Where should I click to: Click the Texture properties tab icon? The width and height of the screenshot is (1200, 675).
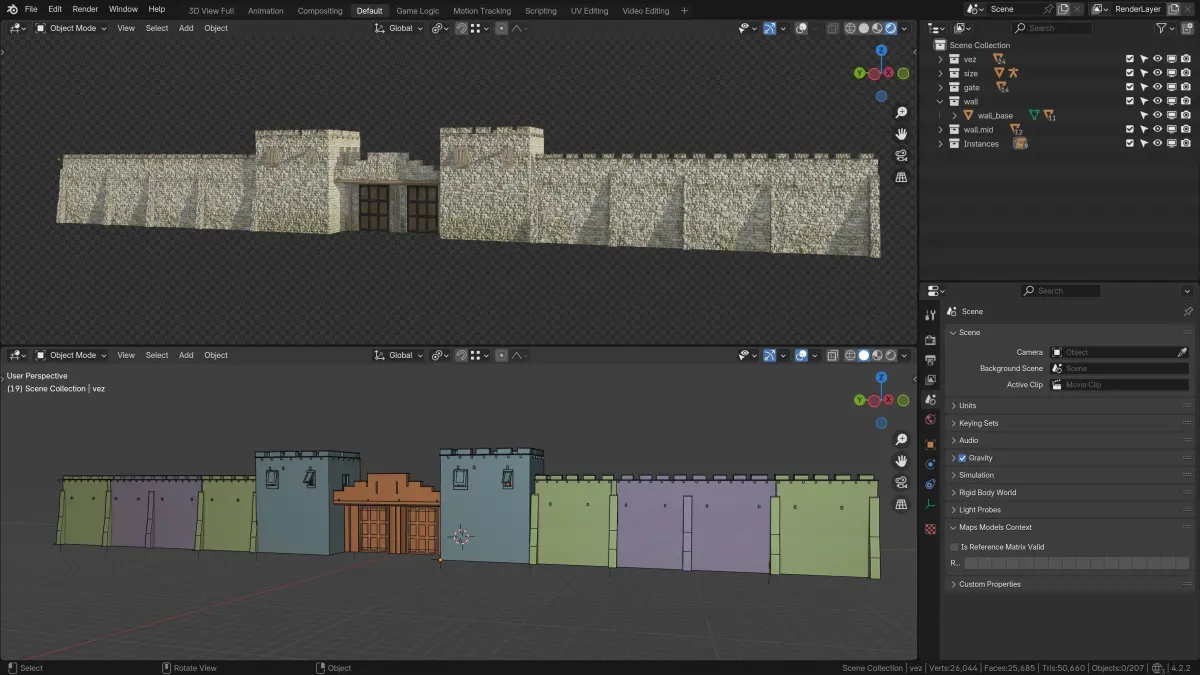pyautogui.click(x=930, y=528)
